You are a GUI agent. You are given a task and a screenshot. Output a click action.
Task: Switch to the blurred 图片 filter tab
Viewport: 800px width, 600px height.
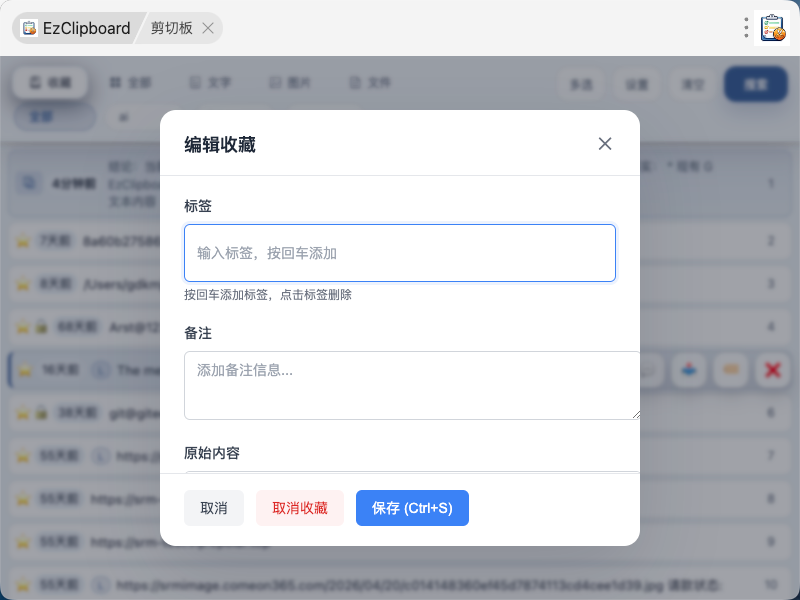point(290,83)
